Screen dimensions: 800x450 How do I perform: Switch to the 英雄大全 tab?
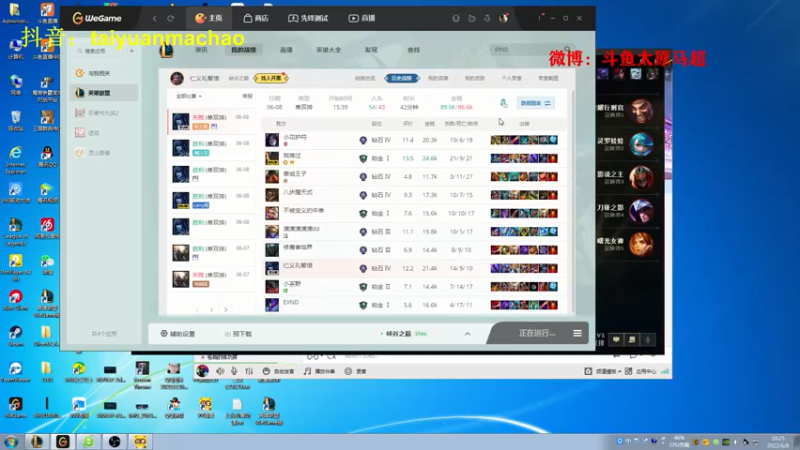click(x=328, y=49)
